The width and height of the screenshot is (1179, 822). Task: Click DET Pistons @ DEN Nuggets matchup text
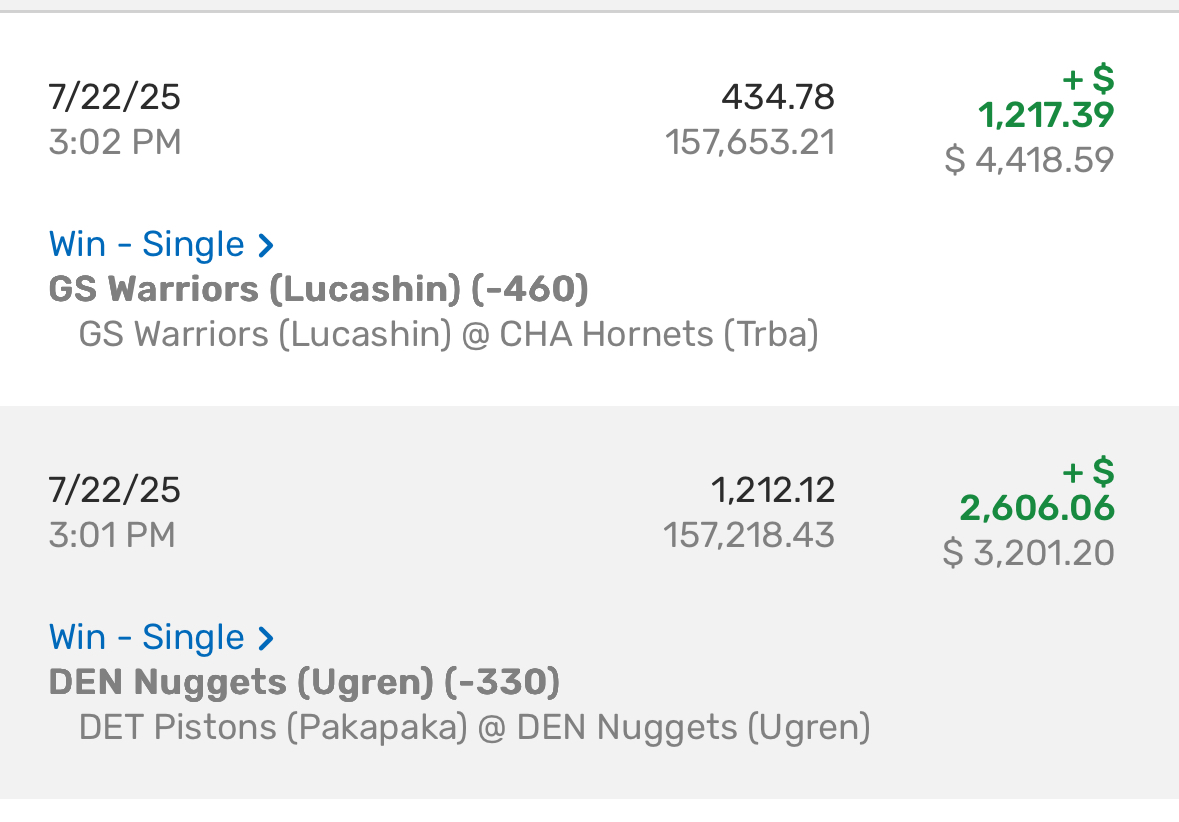[x=474, y=728]
